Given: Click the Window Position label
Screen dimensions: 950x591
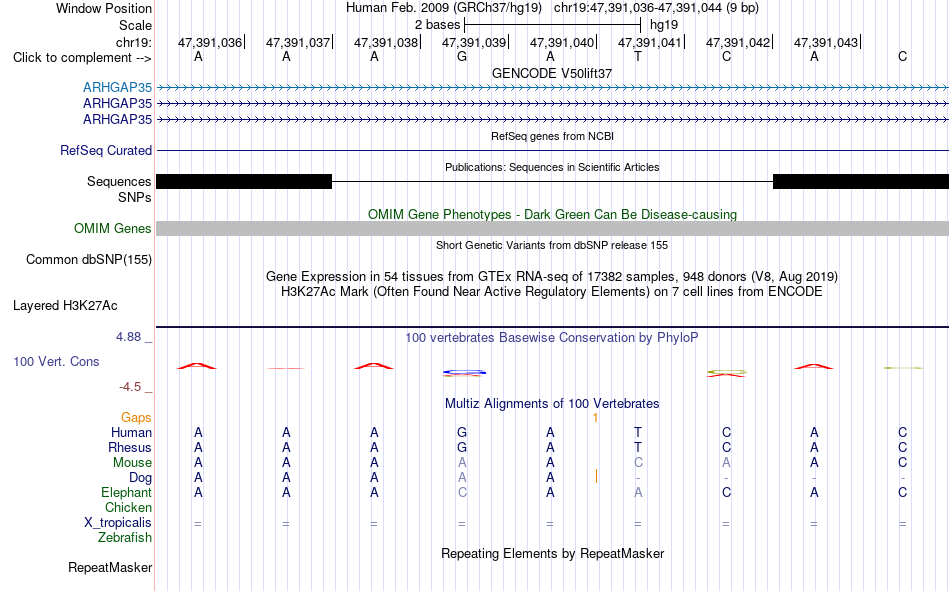Looking at the screenshot, I should (x=104, y=8).
